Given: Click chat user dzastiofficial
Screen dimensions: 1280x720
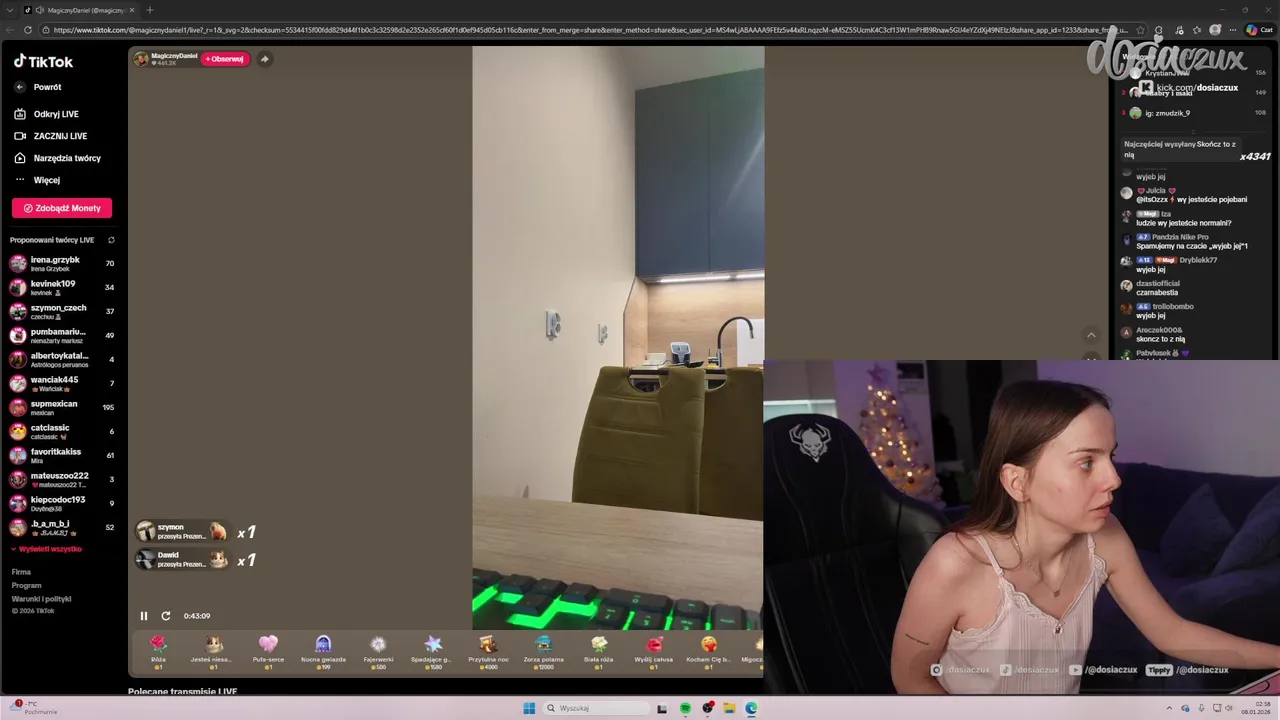Looking at the screenshot, I should point(1158,283).
